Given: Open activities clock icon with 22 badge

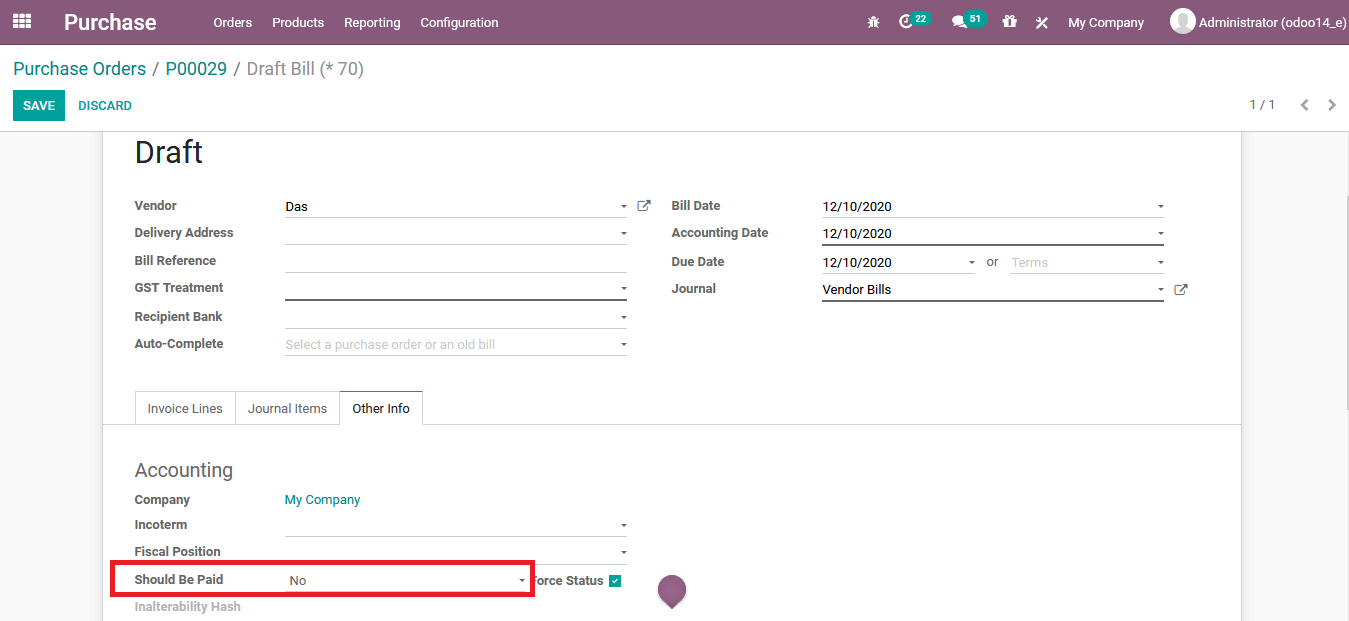Looking at the screenshot, I should click(x=907, y=22).
